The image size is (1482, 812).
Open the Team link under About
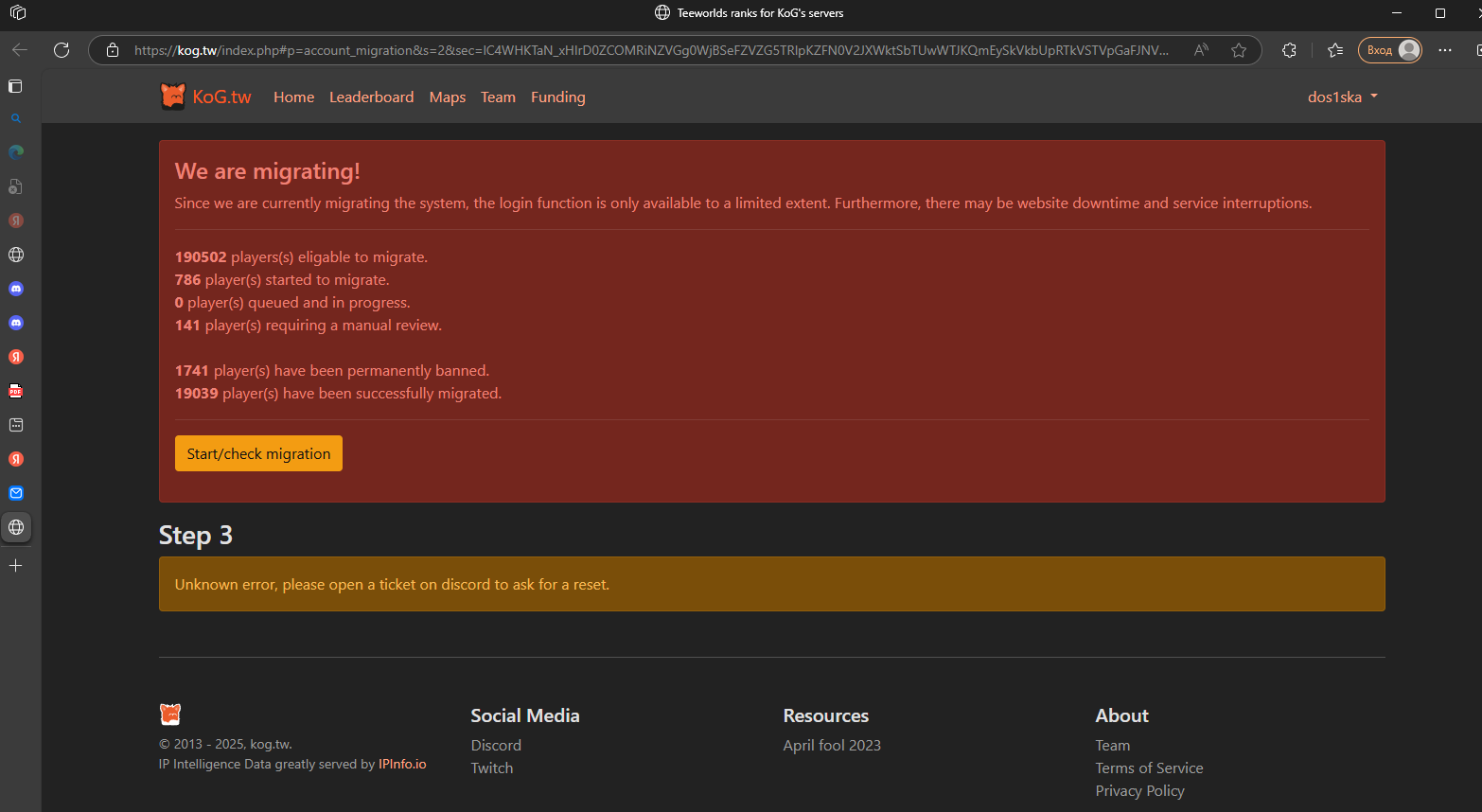pos(1113,745)
